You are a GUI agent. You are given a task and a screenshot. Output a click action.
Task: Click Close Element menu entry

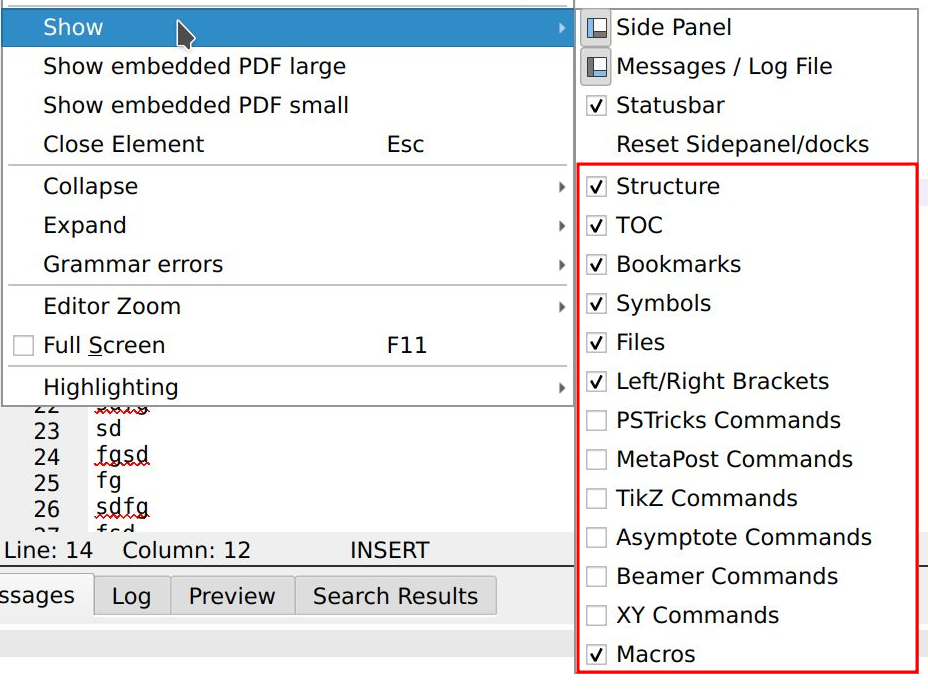(x=123, y=145)
